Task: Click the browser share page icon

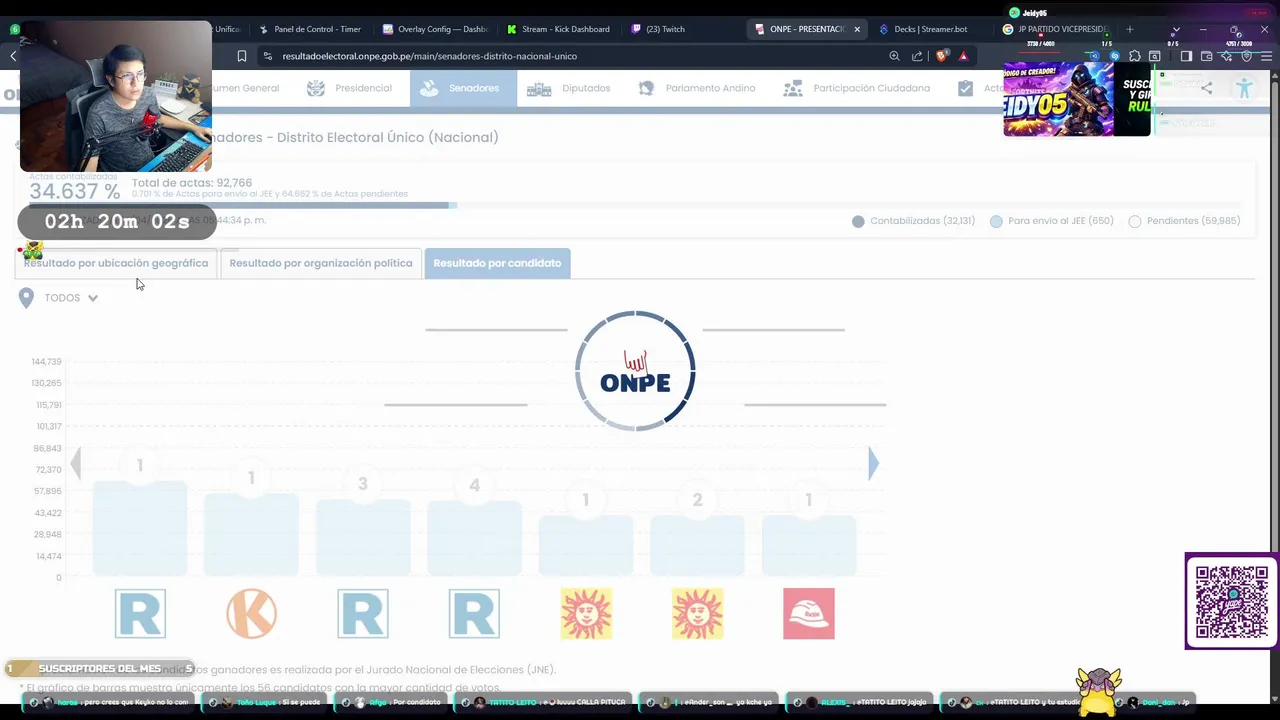Action: click(917, 56)
